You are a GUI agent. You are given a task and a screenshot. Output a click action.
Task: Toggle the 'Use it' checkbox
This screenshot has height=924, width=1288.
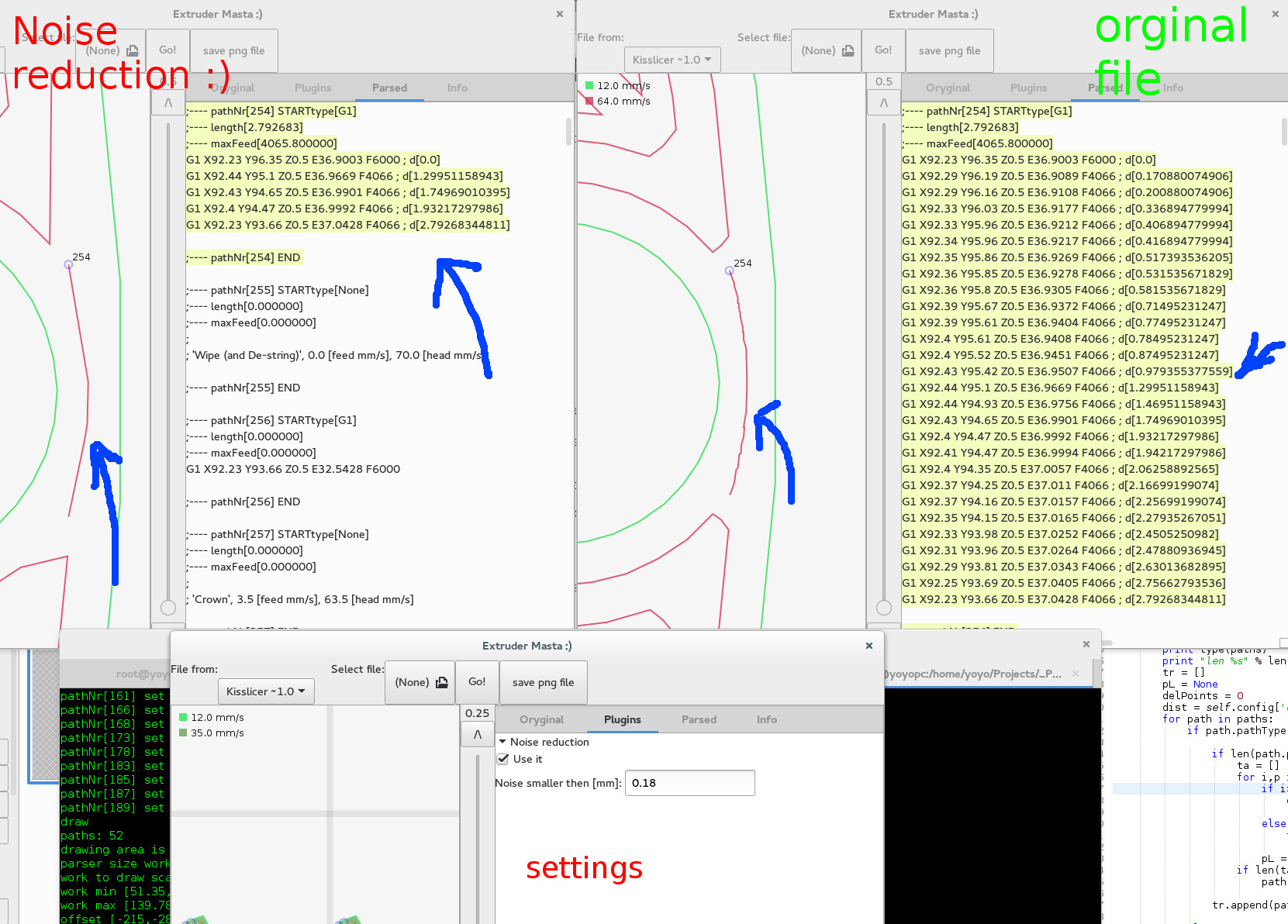(503, 759)
